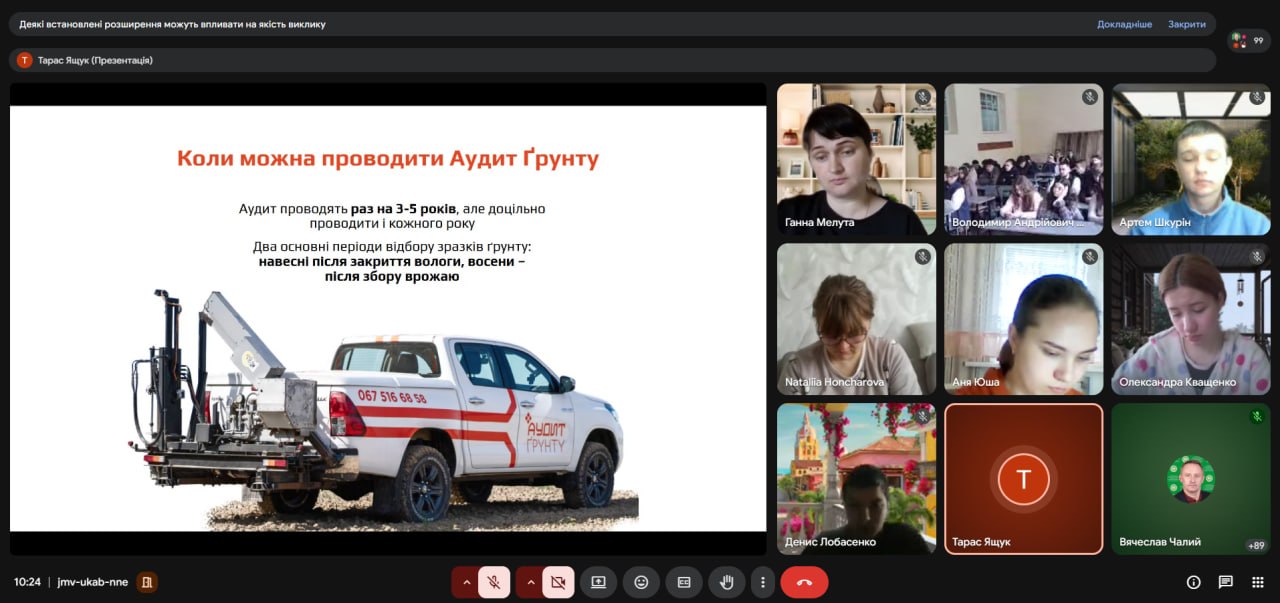Image resolution: width=1280 pixels, height=603 pixels.
Task: Open the participants list showing 99
Action: click(x=1249, y=41)
